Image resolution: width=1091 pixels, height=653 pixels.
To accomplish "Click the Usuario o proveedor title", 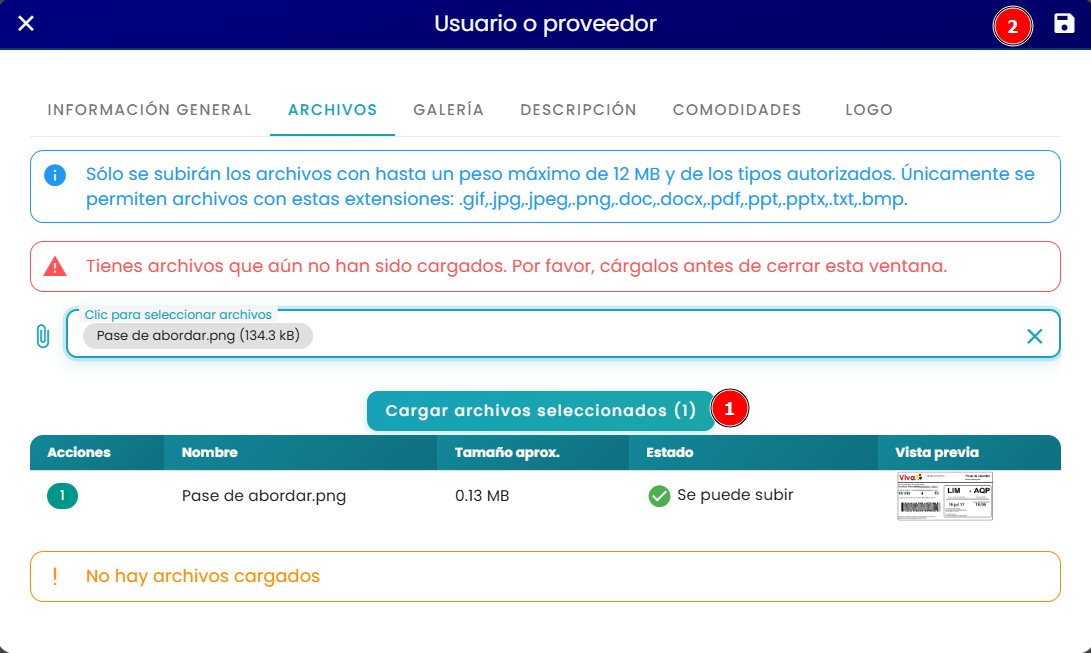I will tap(546, 24).
